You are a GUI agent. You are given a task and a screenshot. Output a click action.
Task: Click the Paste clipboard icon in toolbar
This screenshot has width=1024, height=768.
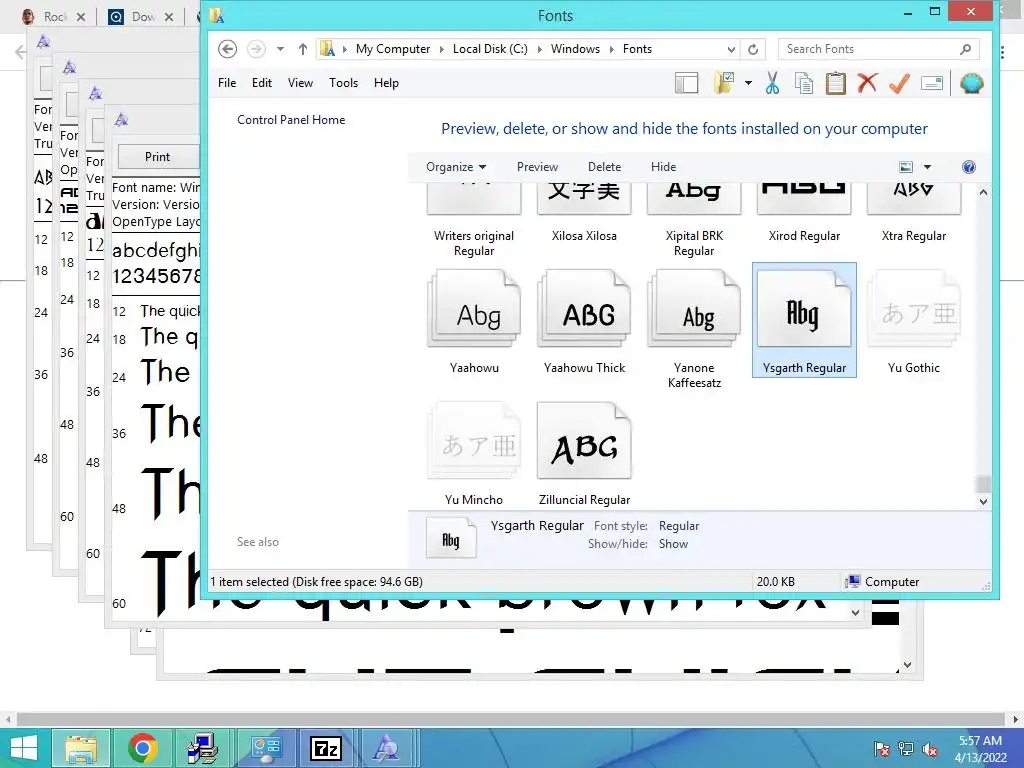[835, 84]
